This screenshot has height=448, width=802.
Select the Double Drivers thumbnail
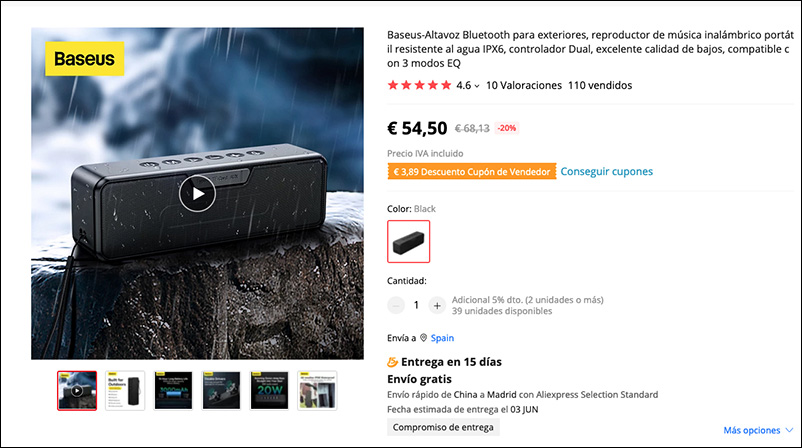tap(221, 391)
